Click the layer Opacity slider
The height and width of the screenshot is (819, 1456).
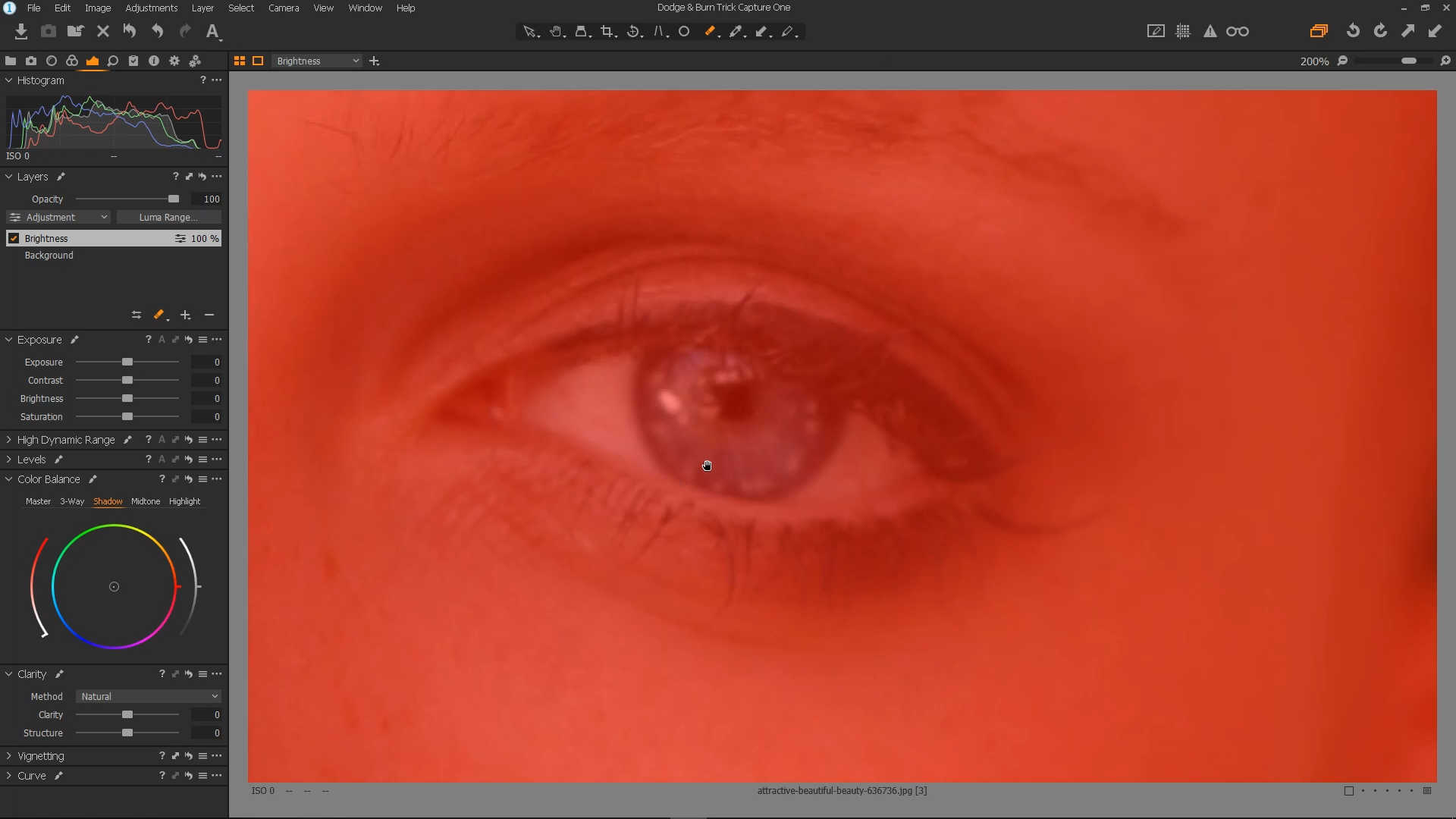[127, 199]
